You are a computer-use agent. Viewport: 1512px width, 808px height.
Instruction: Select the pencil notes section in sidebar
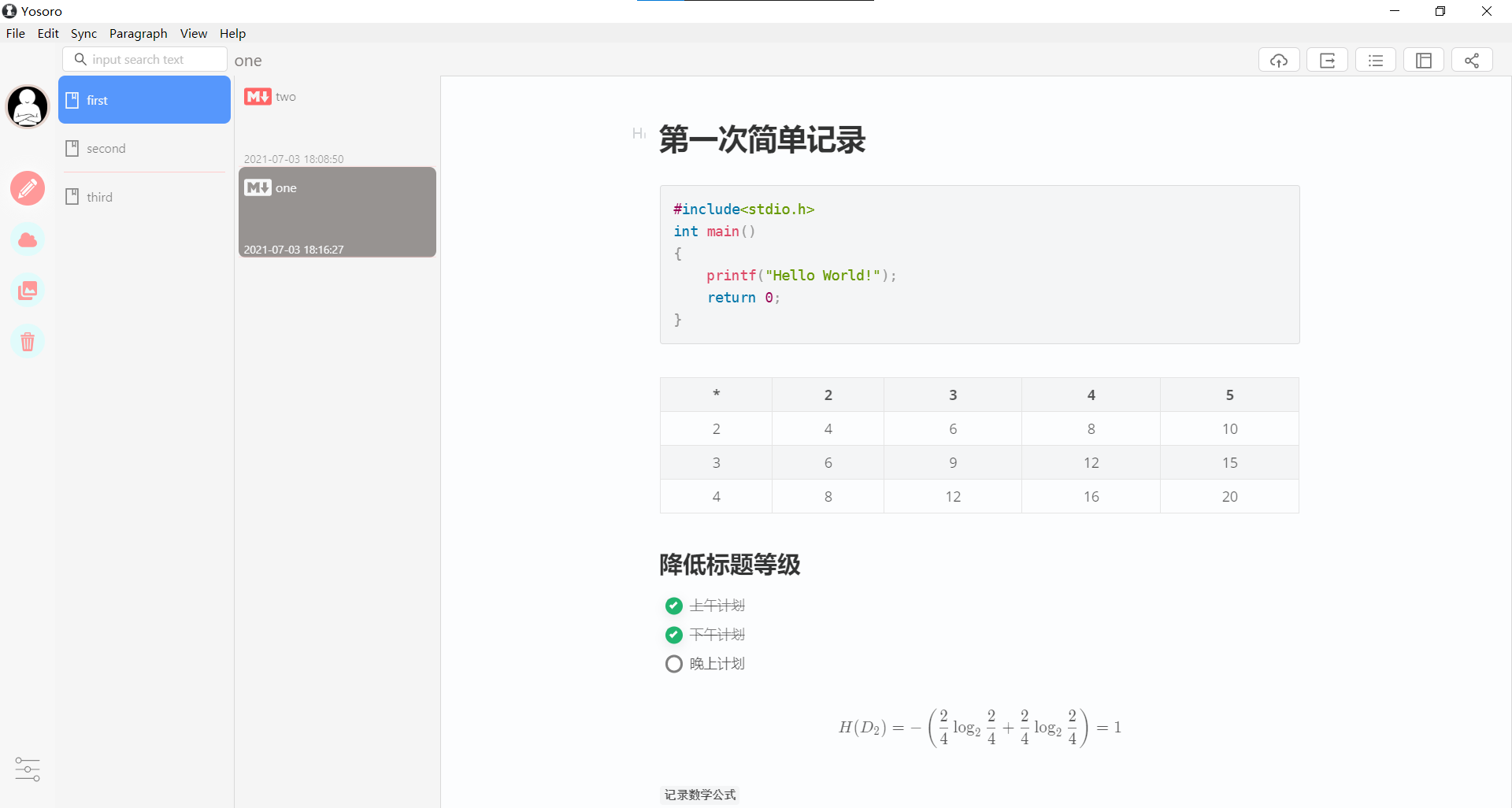click(x=28, y=188)
